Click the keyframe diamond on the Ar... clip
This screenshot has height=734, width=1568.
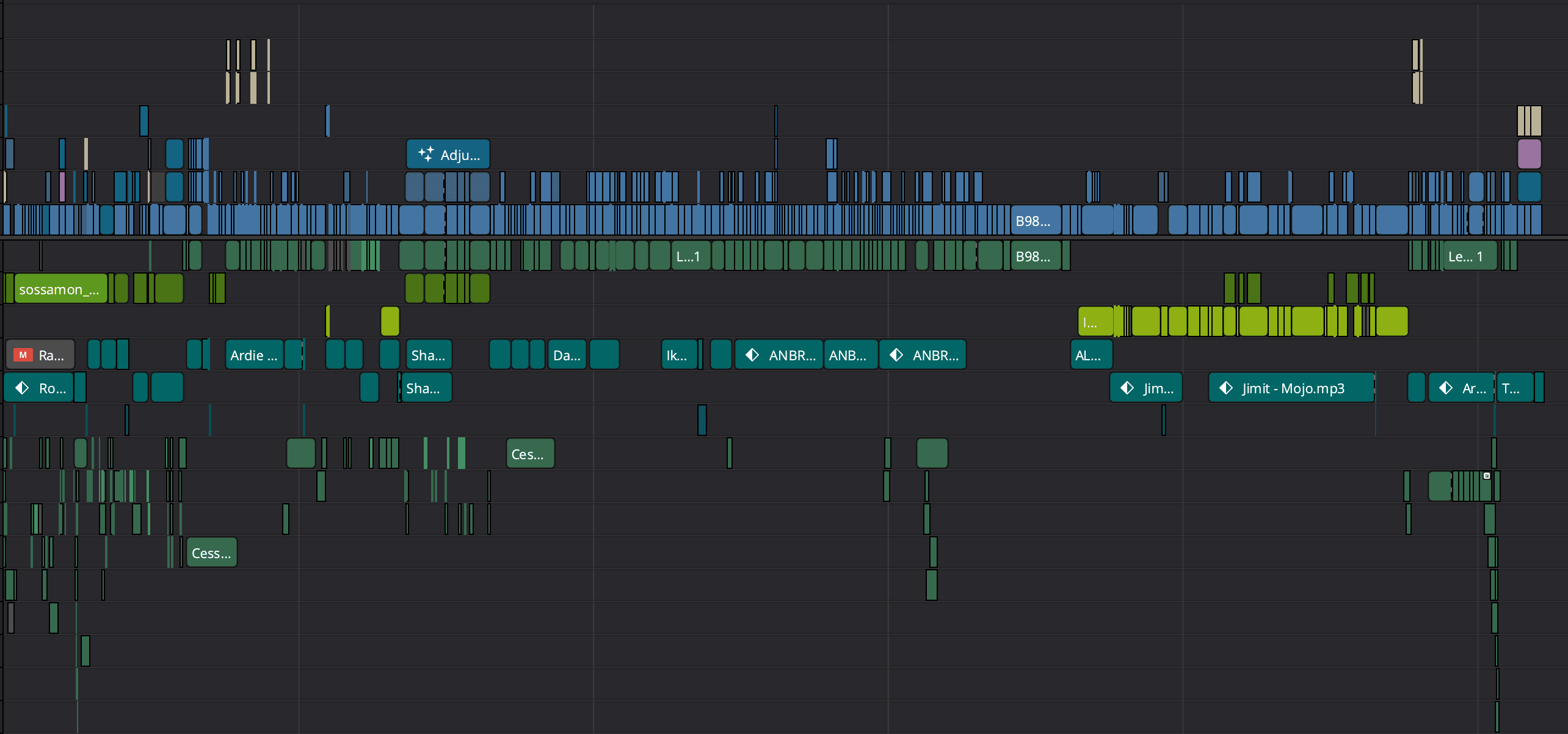(1445, 388)
